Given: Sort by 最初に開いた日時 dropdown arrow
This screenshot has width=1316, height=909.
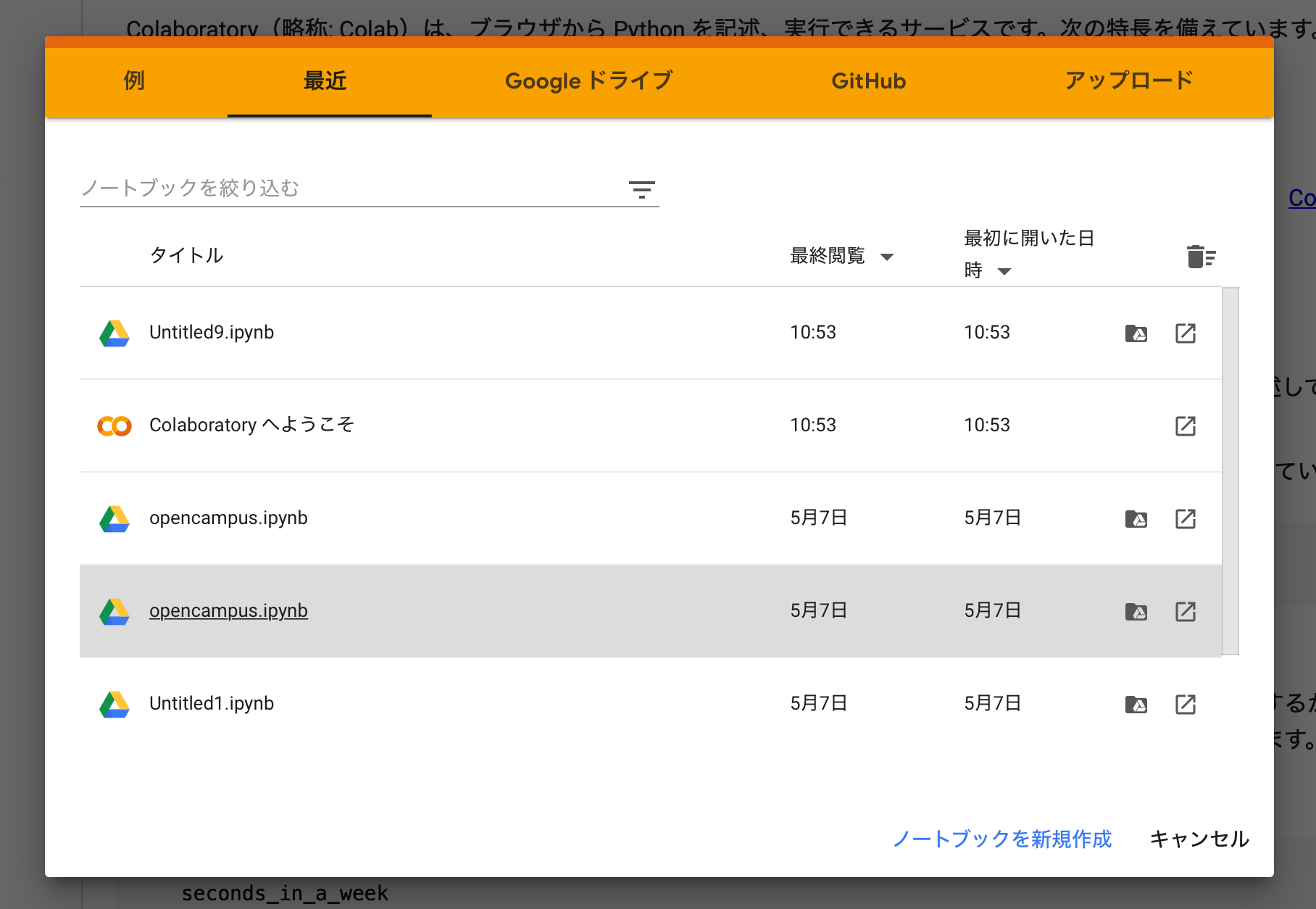Looking at the screenshot, I should pos(1004,272).
